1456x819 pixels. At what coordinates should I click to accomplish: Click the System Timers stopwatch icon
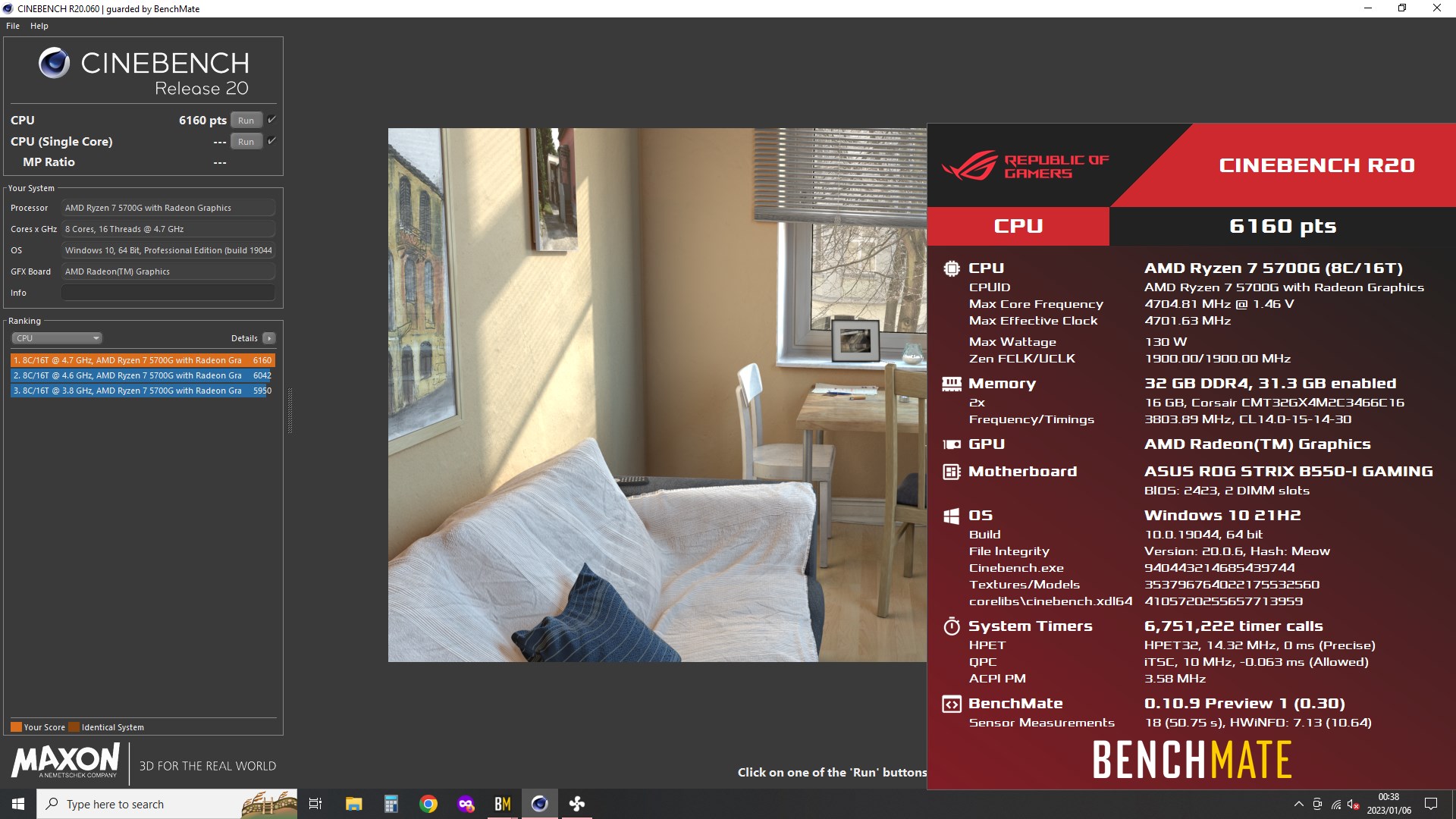(x=951, y=626)
